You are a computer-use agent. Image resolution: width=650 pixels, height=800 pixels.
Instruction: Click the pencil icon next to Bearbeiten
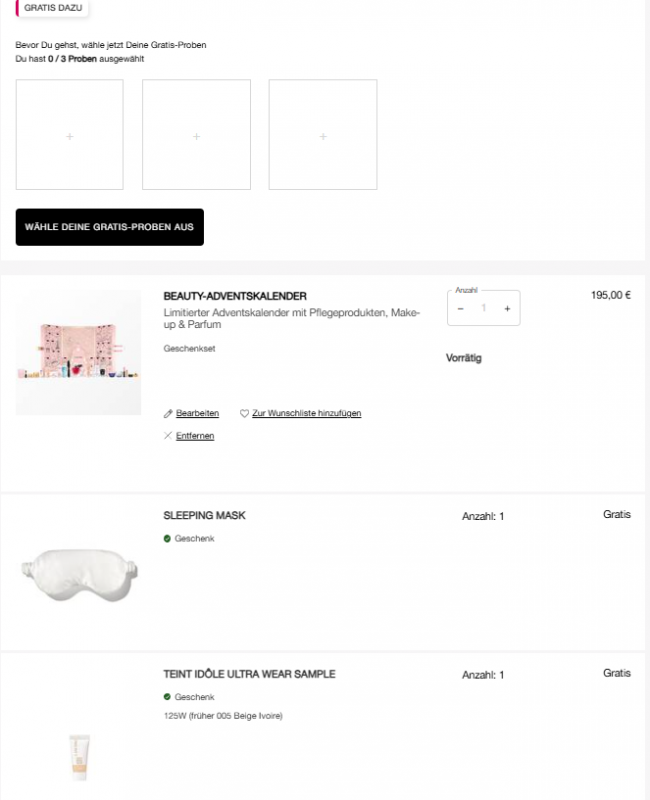coord(168,413)
